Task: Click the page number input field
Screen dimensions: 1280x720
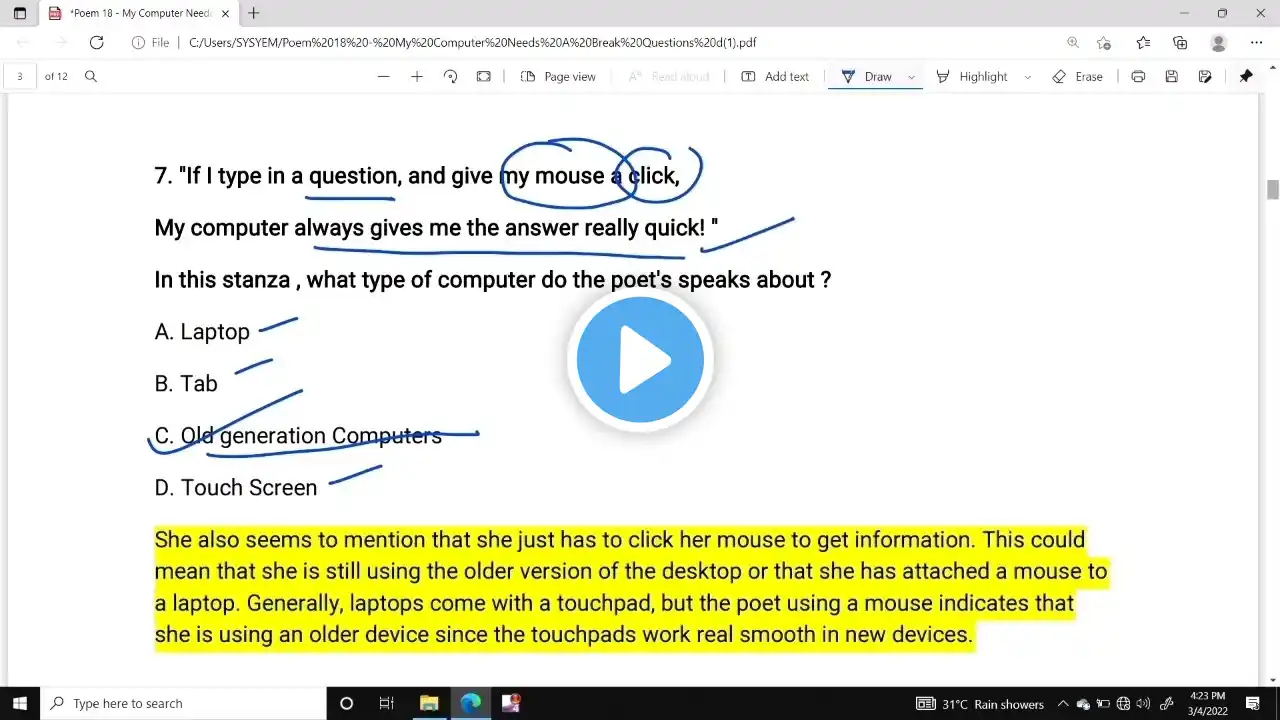Action: click(x=20, y=77)
